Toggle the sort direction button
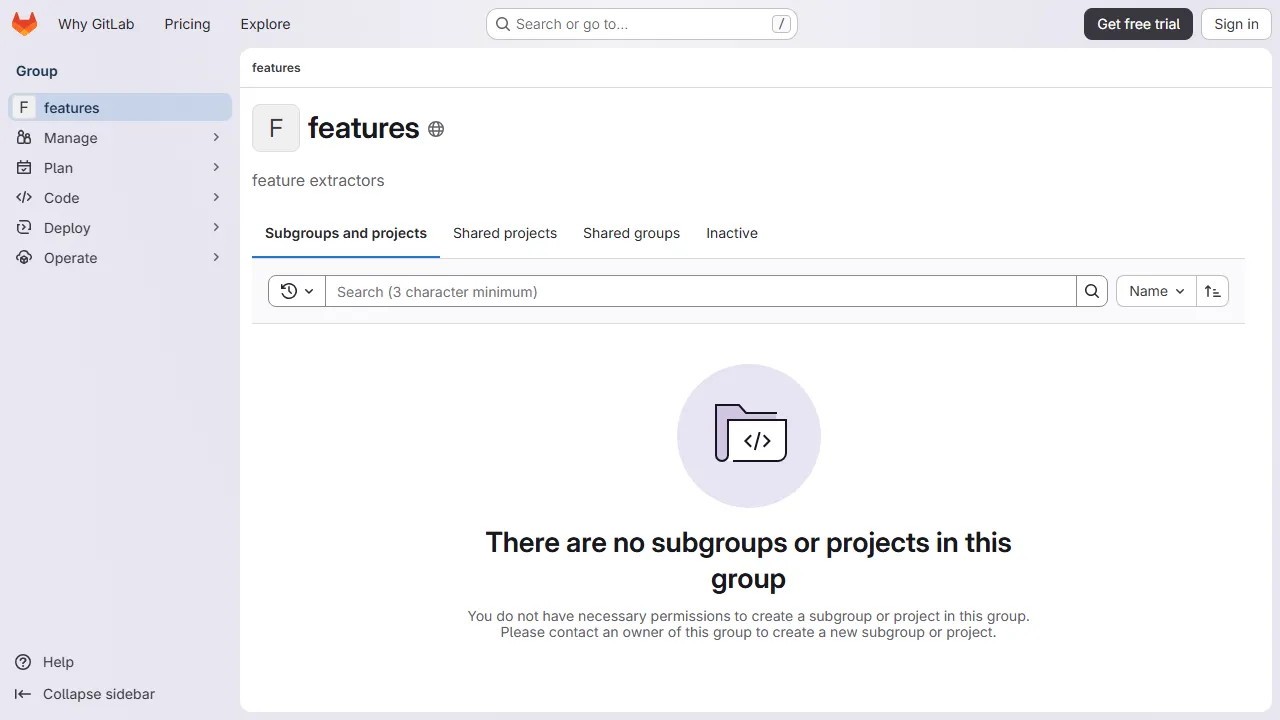Screen dimensions: 1280x720 (1212, 291)
